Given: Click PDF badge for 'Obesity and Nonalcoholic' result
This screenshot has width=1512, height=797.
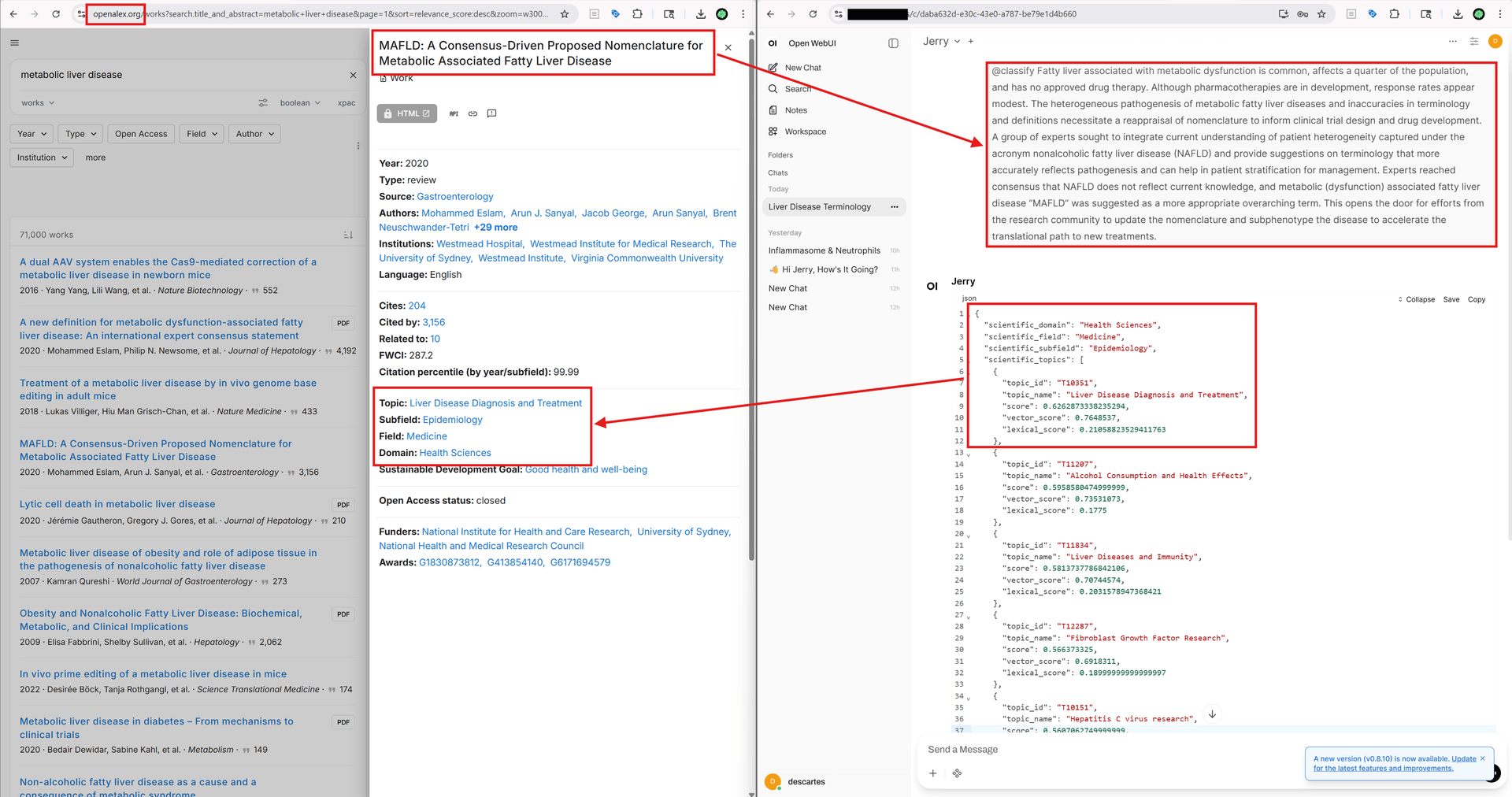Looking at the screenshot, I should [x=343, y=614].
